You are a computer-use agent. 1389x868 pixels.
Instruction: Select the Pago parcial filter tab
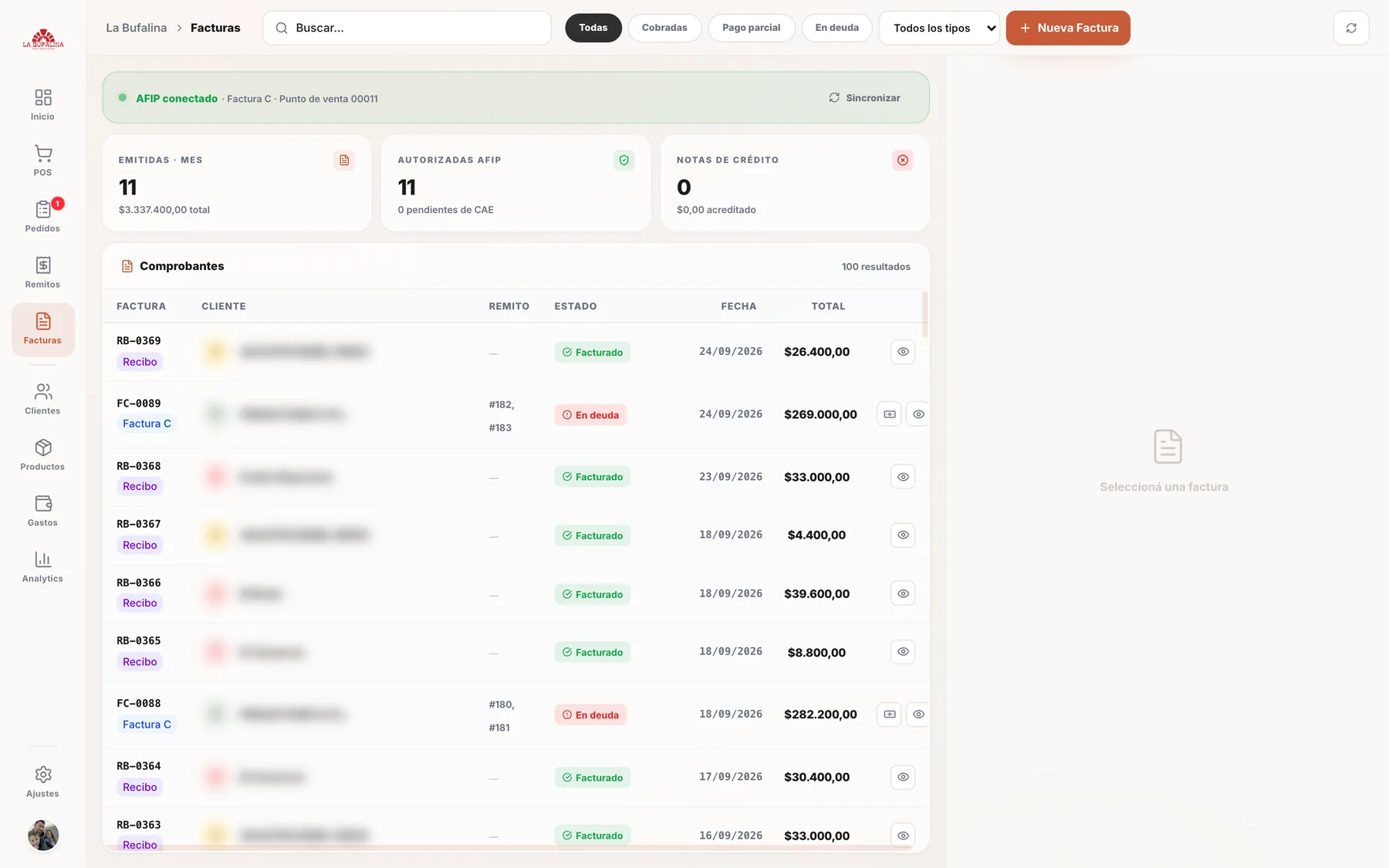tap(751, 28)
